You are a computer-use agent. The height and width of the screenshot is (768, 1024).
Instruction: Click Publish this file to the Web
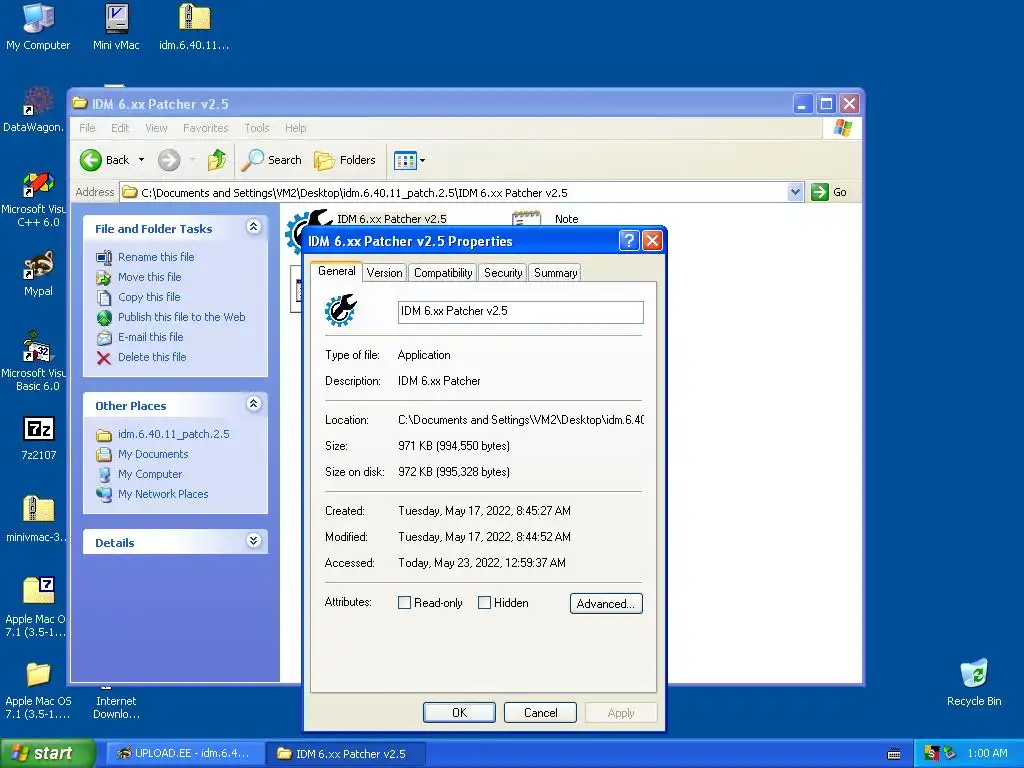182,317
